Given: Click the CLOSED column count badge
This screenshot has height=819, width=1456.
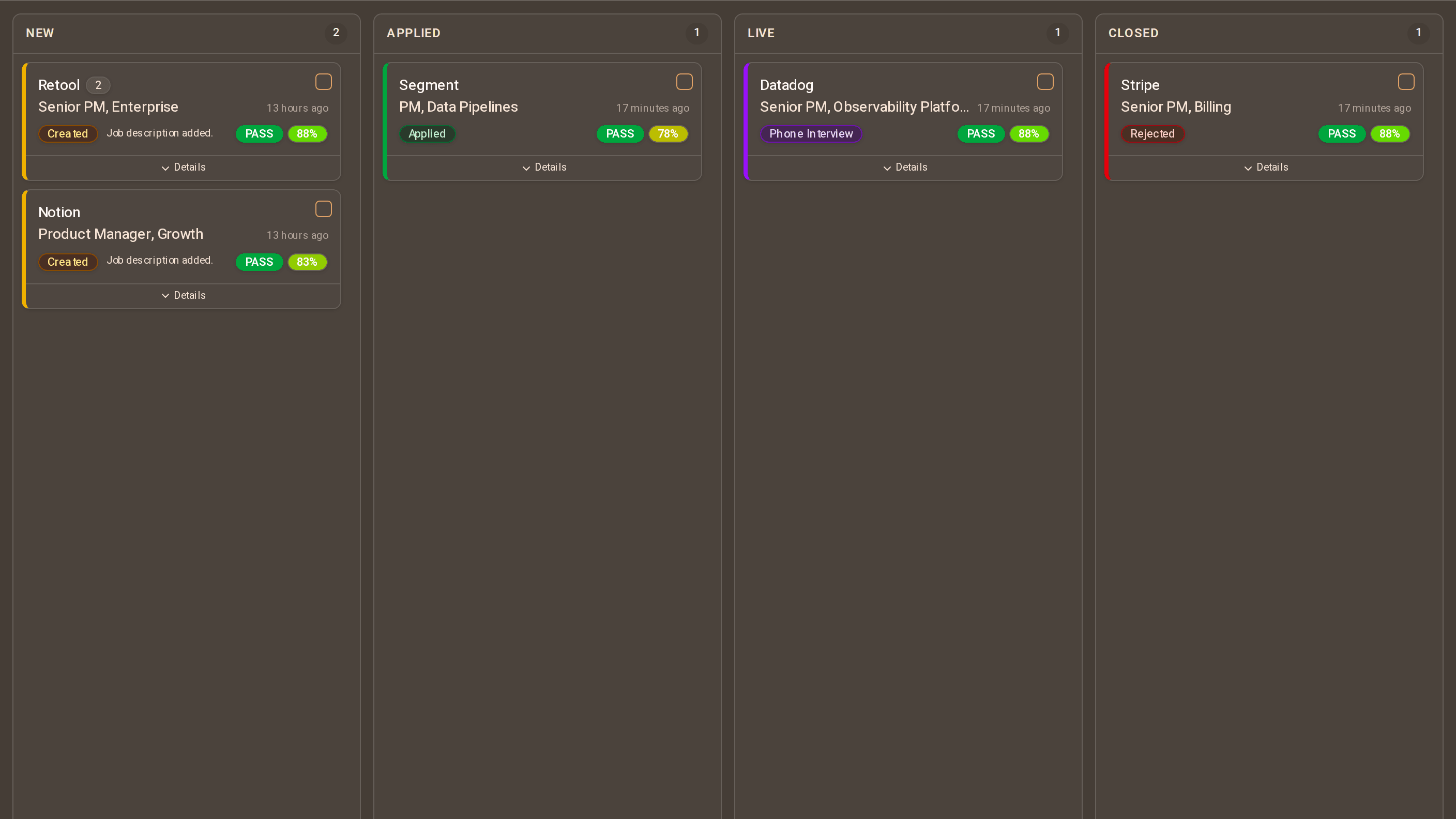Looking at the screenshot, I should [x=1419, y=33].
